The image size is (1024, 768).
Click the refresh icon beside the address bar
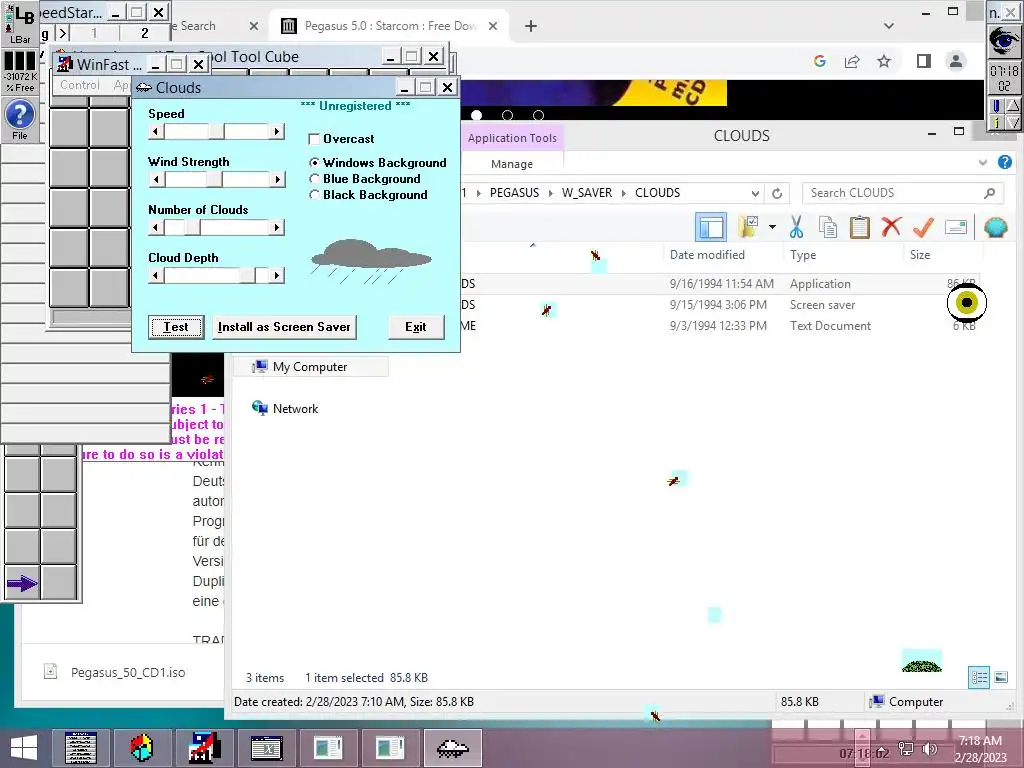coord(776,193)
